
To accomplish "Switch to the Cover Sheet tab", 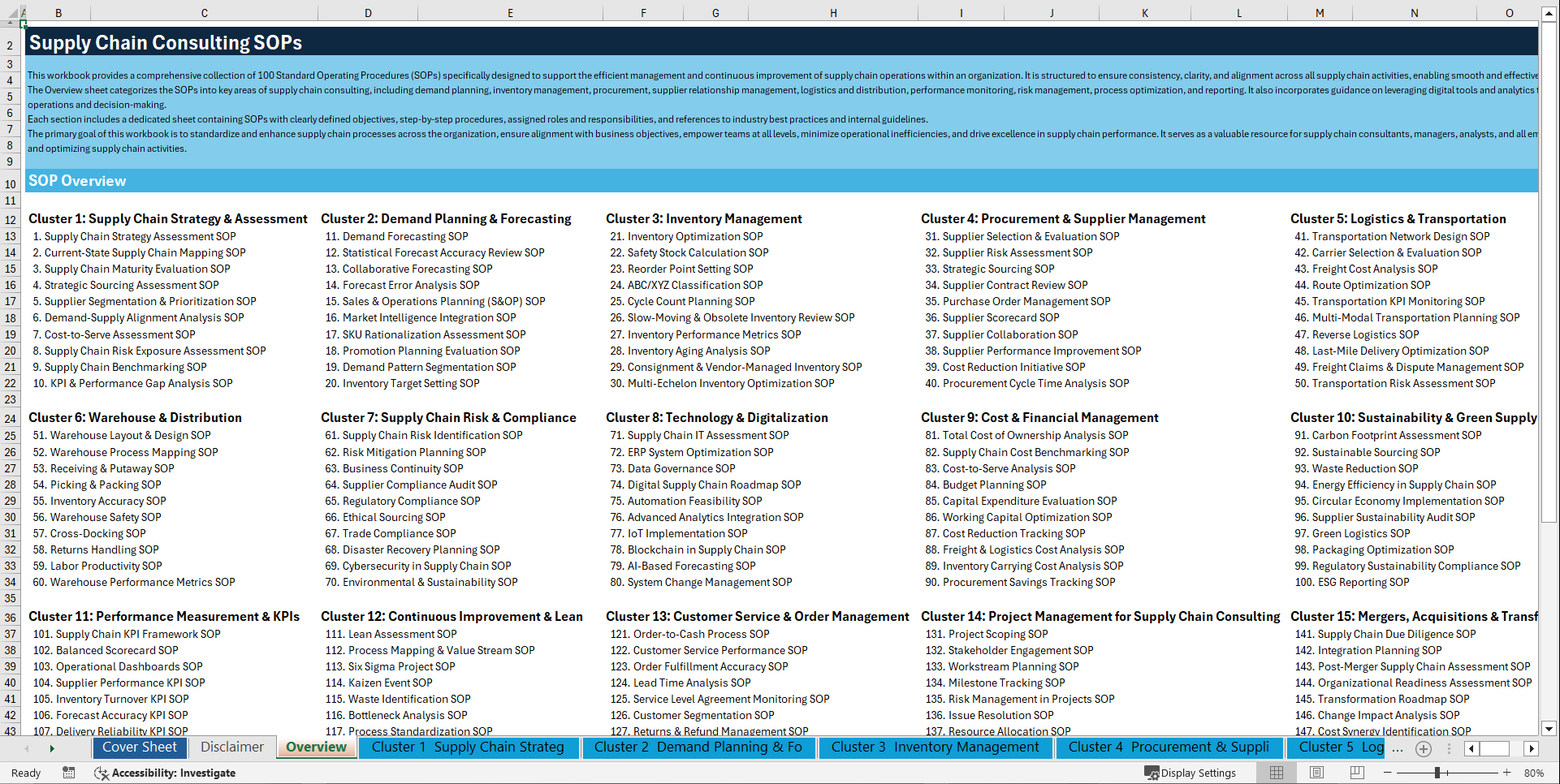I will (x=140, y=747).
